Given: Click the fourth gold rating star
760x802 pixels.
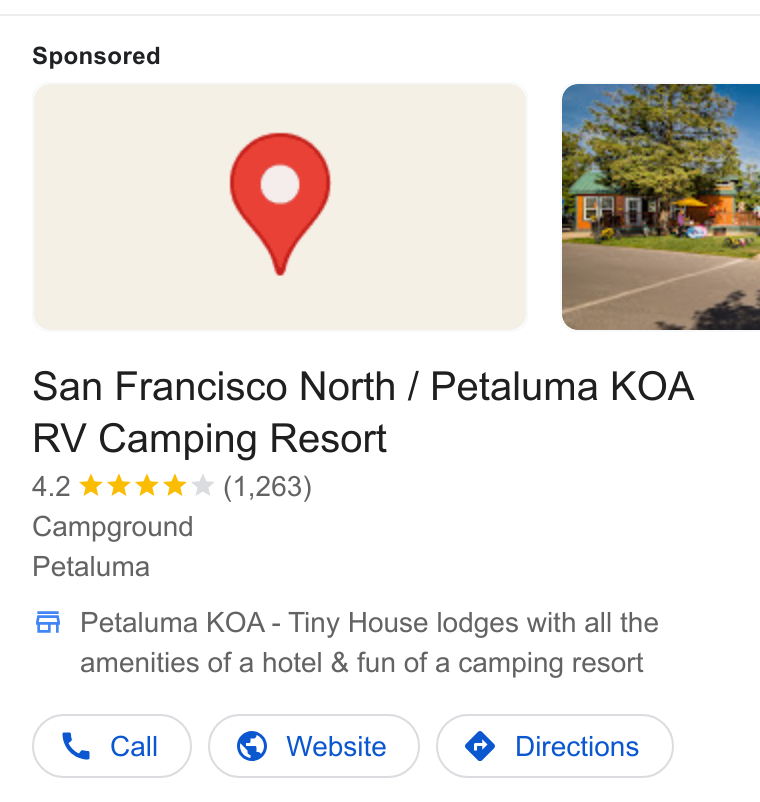Looking at the screenshot, I should [174, 485].
